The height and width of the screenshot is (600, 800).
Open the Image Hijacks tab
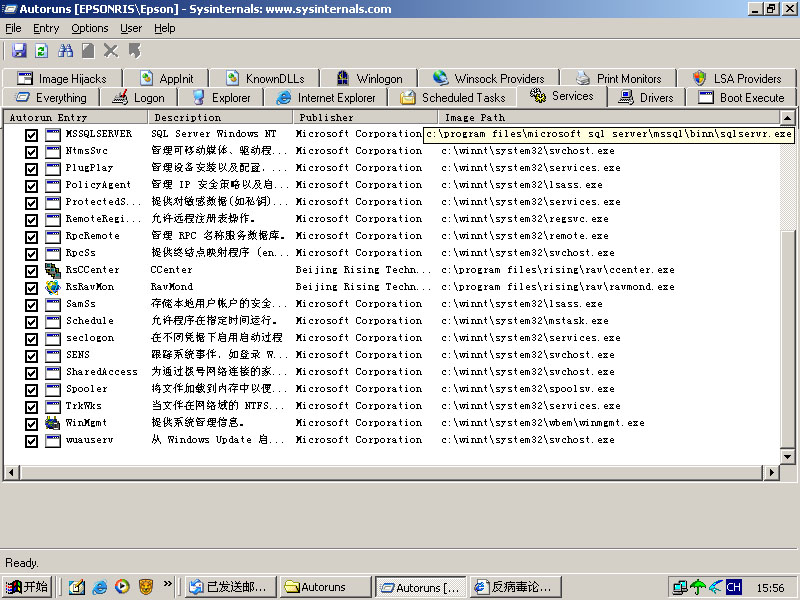click(x=62, y=79)
